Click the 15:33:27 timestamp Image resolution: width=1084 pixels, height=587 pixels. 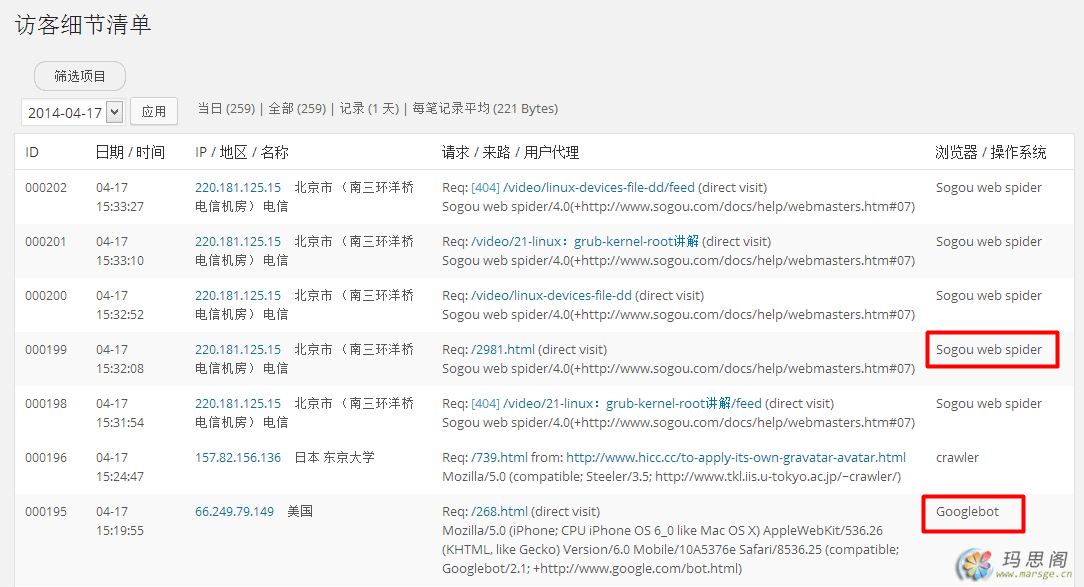[x=120, y=206]
